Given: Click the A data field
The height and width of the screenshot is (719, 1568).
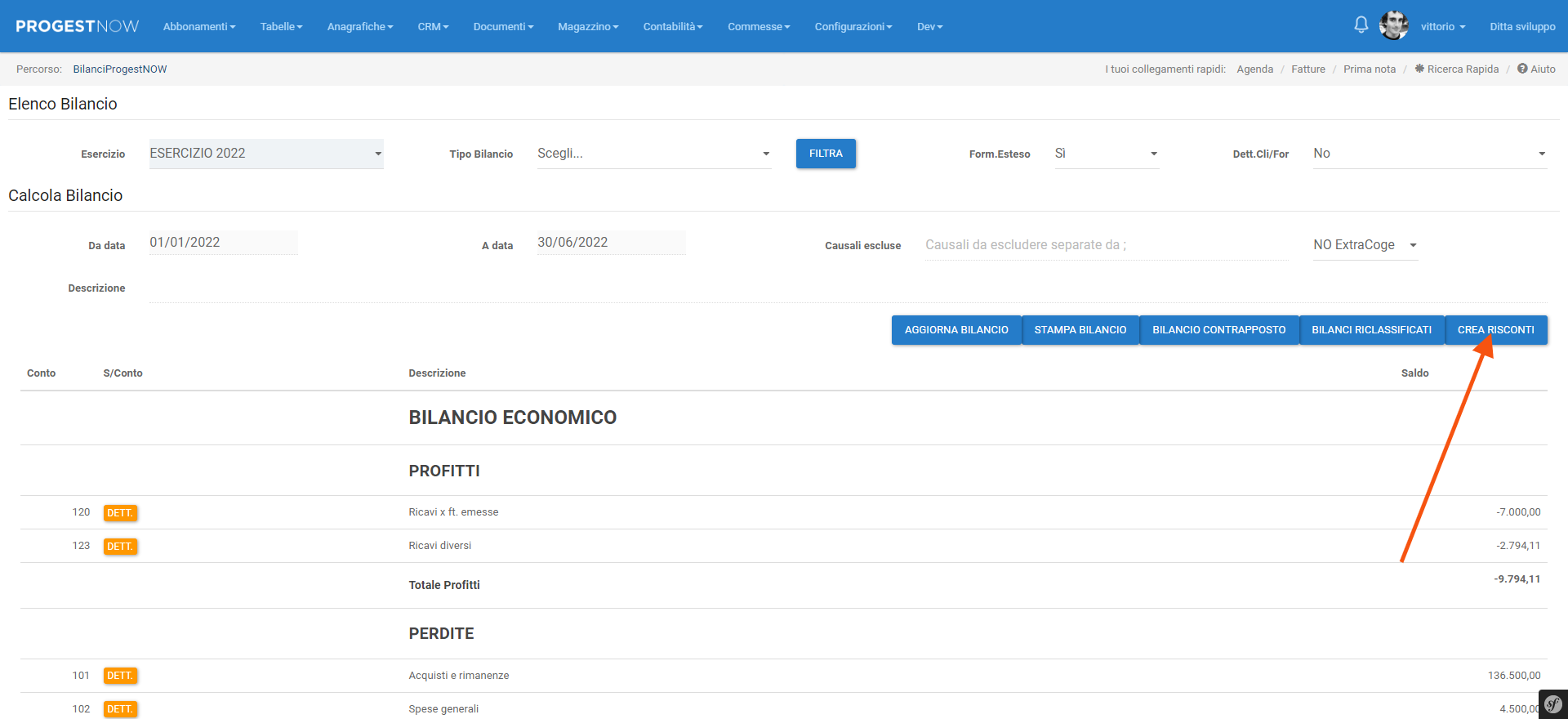Looking at the screenshot, I should pyautogui.click(x=612, y=243).
